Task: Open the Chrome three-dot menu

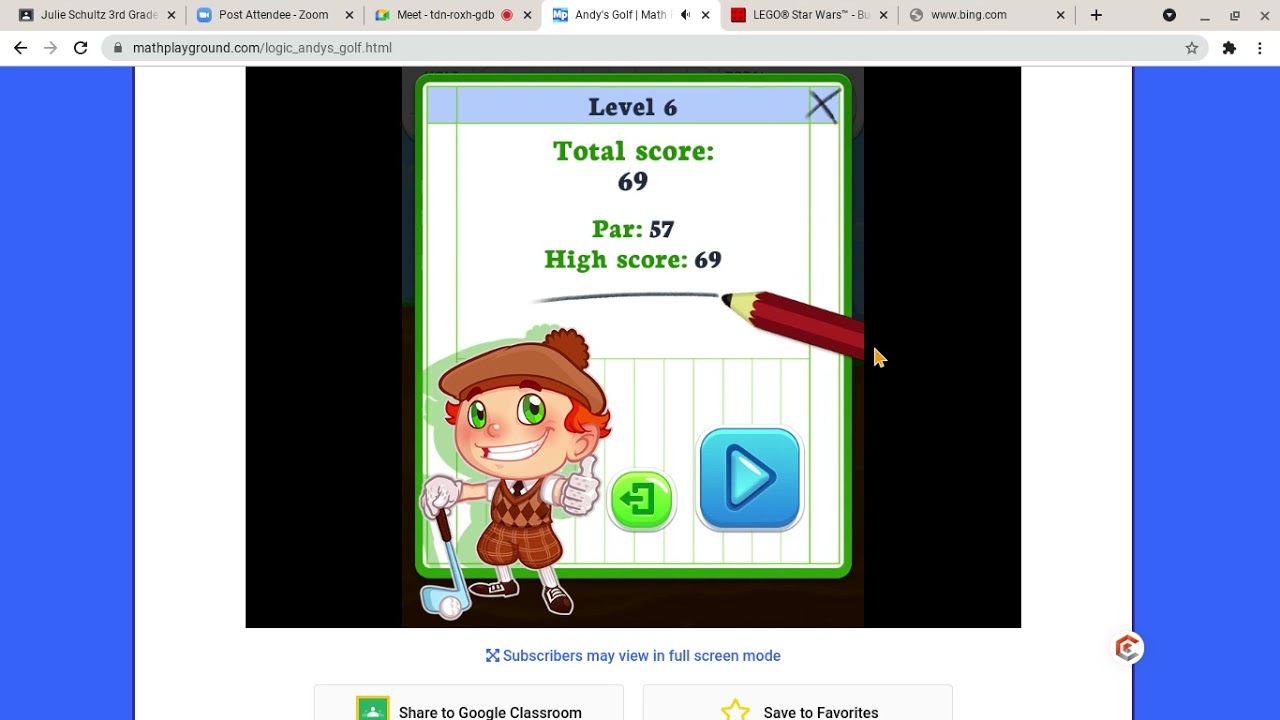Action: [1259, 48]
